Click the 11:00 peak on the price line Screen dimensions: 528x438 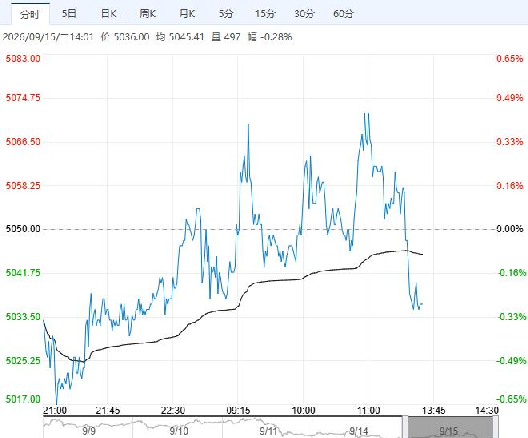pos(366,114)
